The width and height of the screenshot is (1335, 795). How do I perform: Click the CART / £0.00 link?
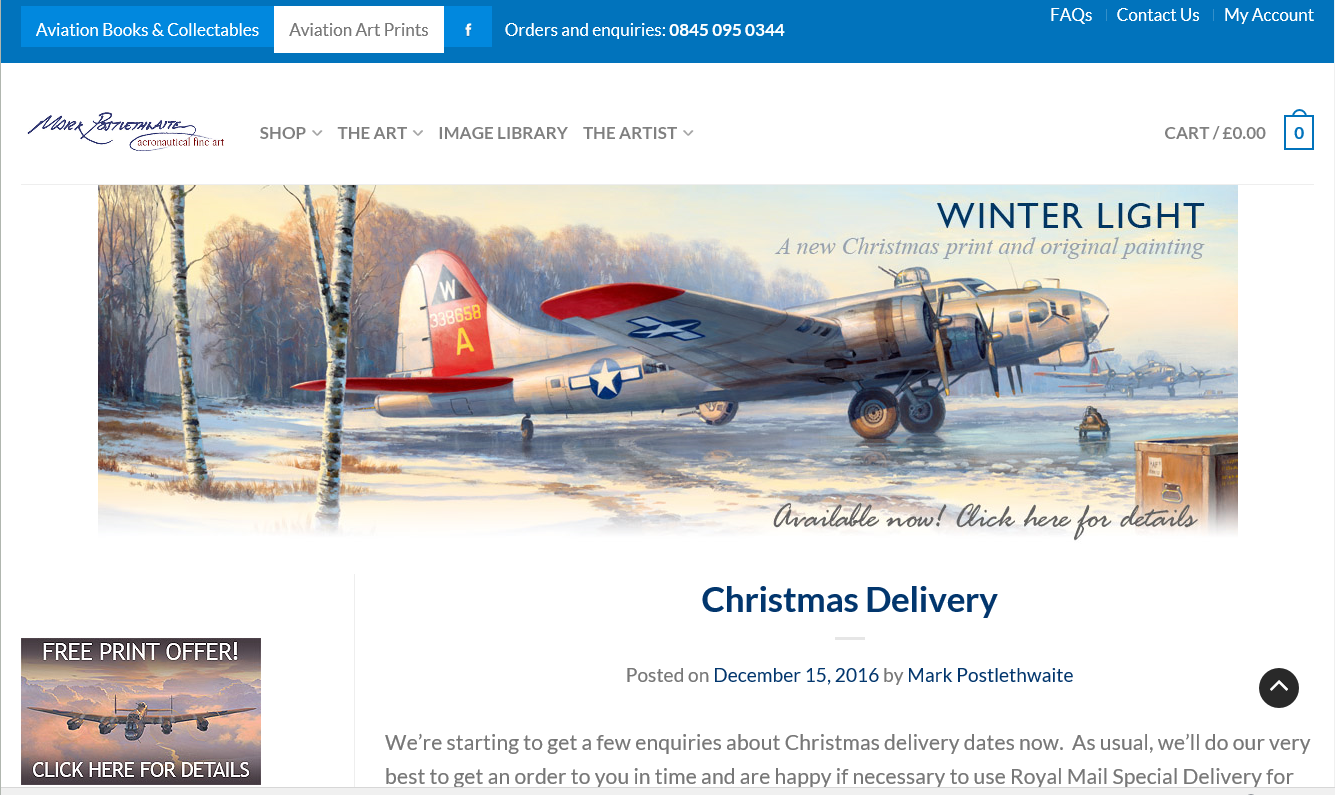click(1215, 133)
